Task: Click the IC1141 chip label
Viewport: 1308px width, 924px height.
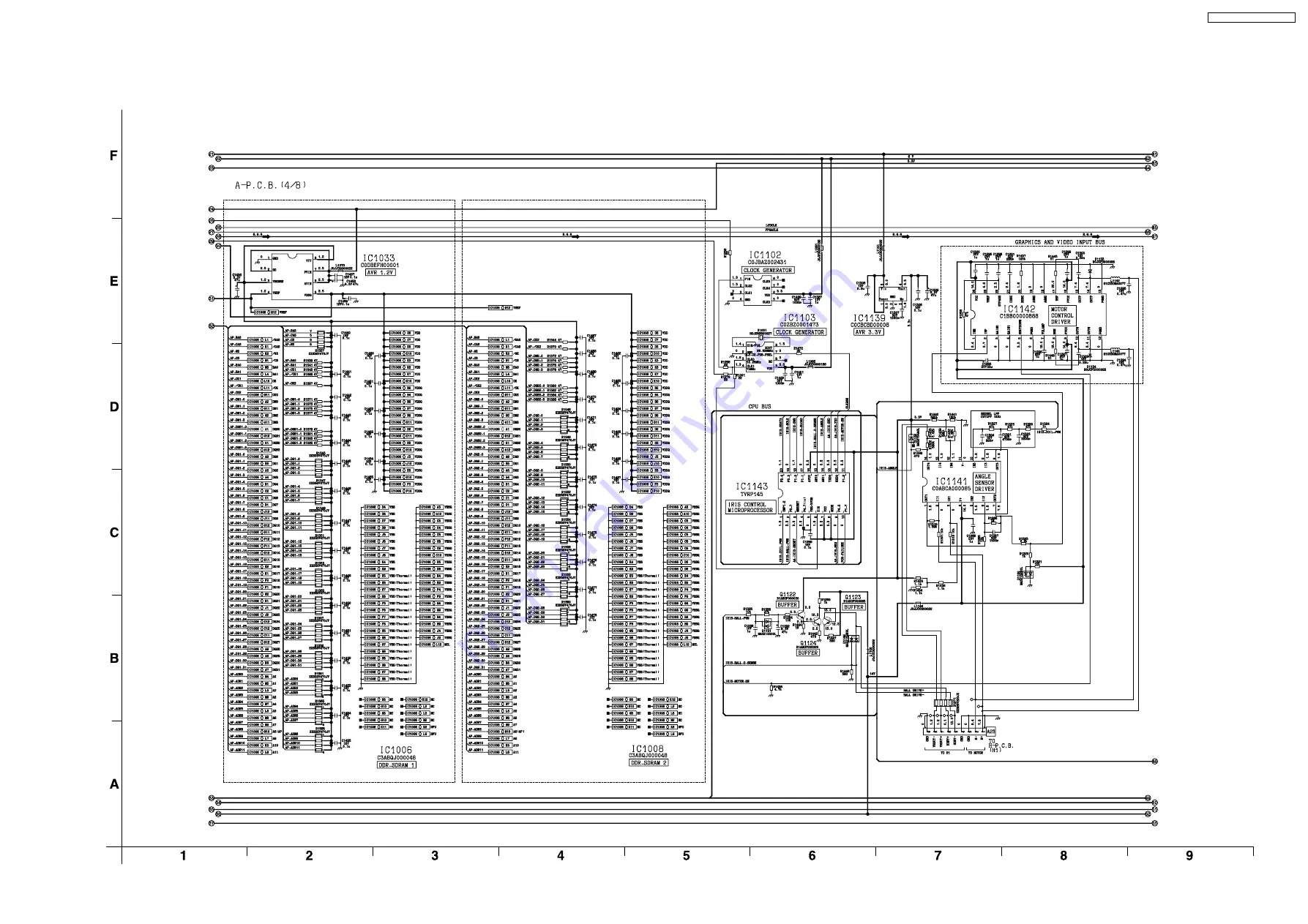Action: point(951,482)
